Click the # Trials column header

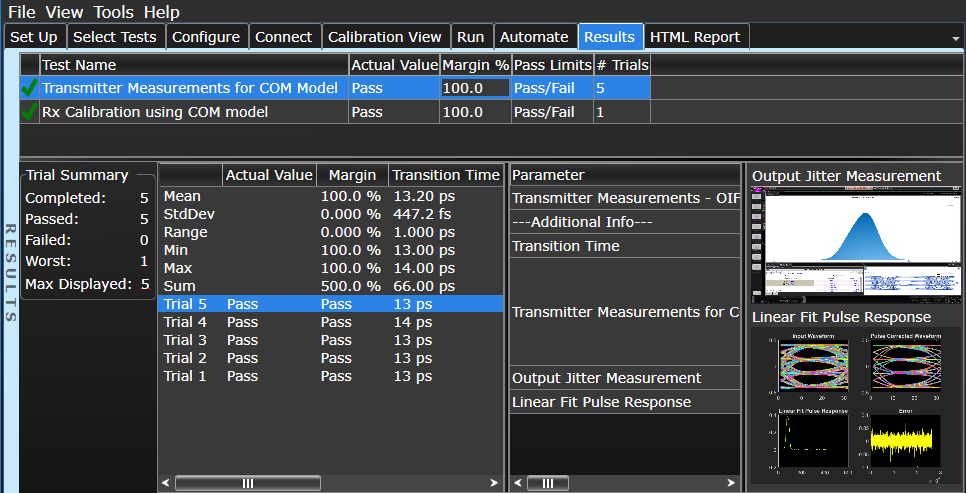tap(622, 65)
